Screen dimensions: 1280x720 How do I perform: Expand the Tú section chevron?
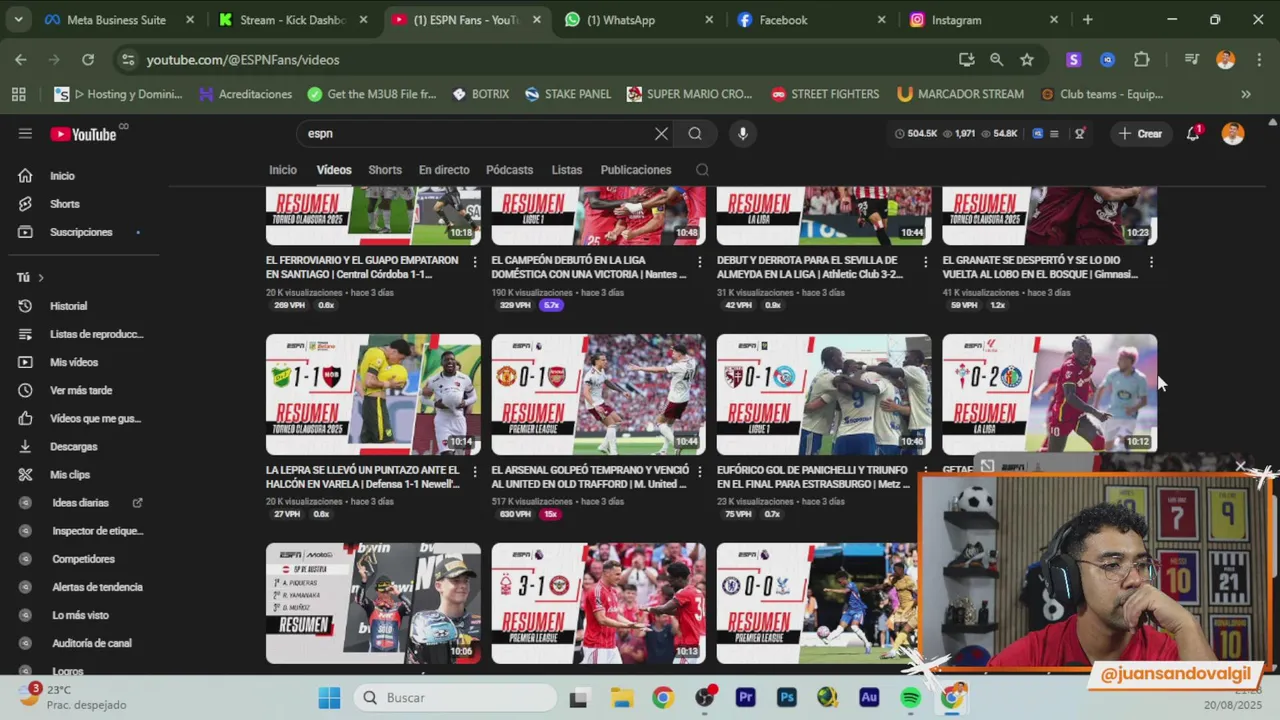[x=40, y=277]
